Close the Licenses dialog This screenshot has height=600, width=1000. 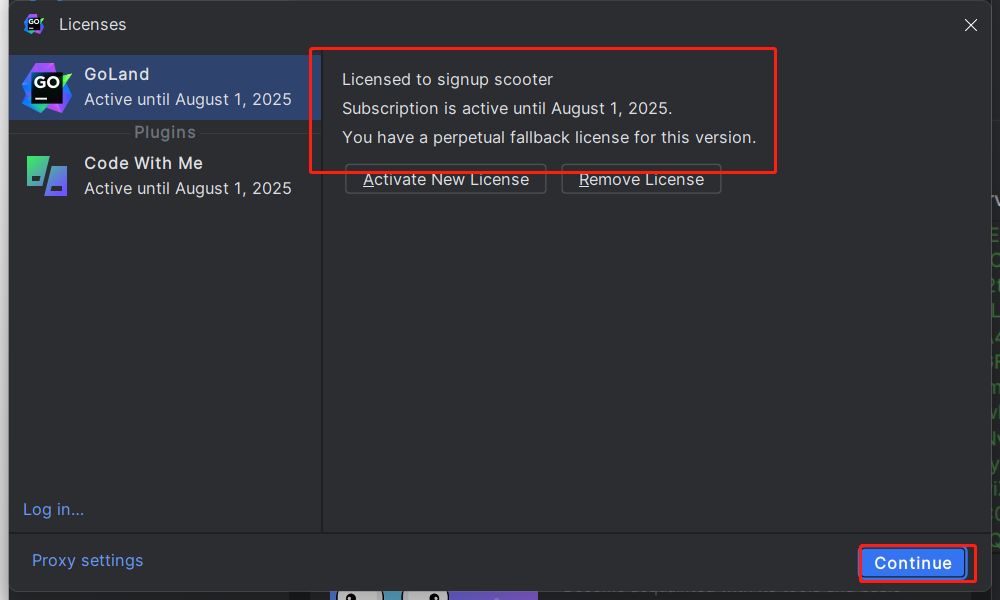970,25
